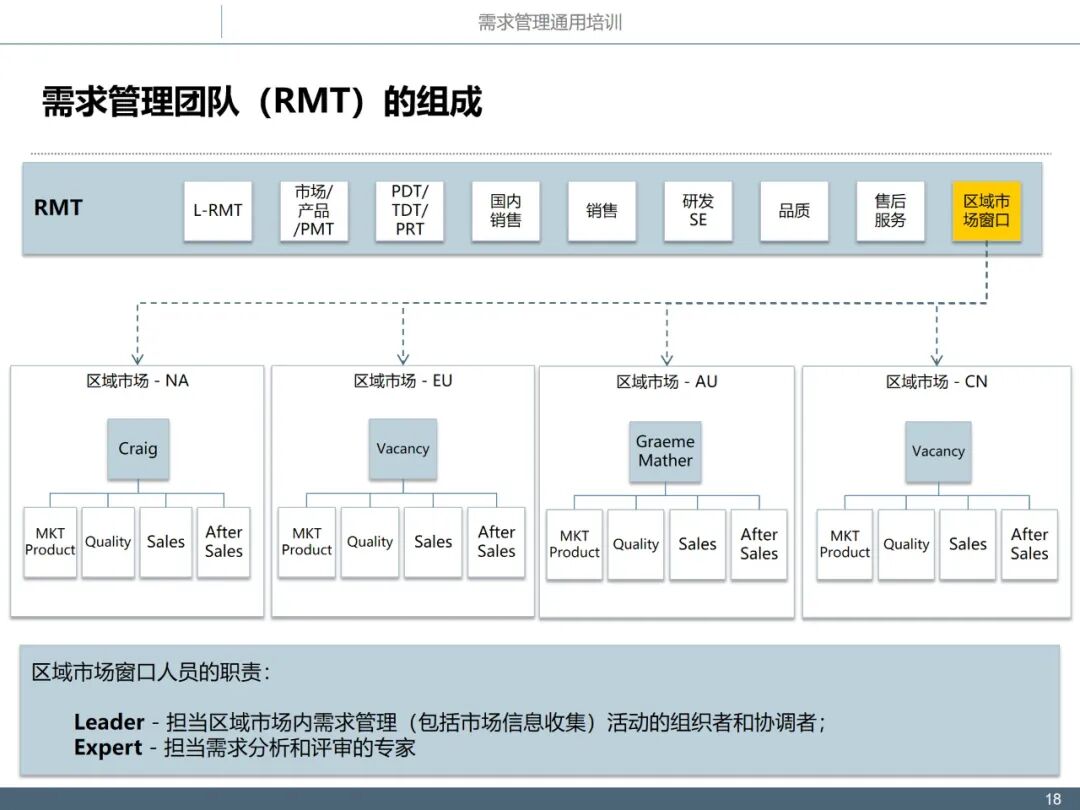
Task: Select the Craig node under 区域市场 - NA
Action: (x=138, y=449)
